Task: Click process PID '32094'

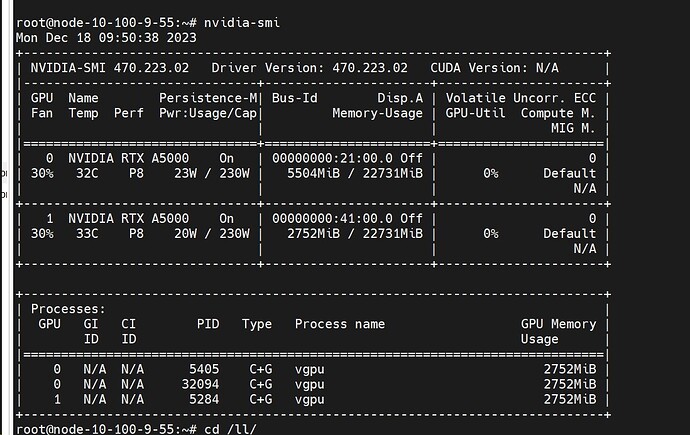Action: [x=201, y=384]
